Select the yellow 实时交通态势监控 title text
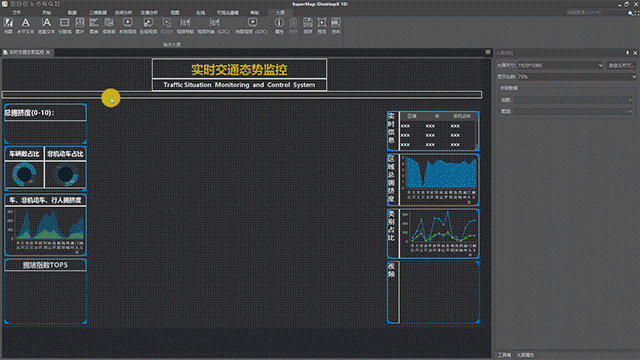Viewport: 640px width, 360px height. tap(239, 70)
